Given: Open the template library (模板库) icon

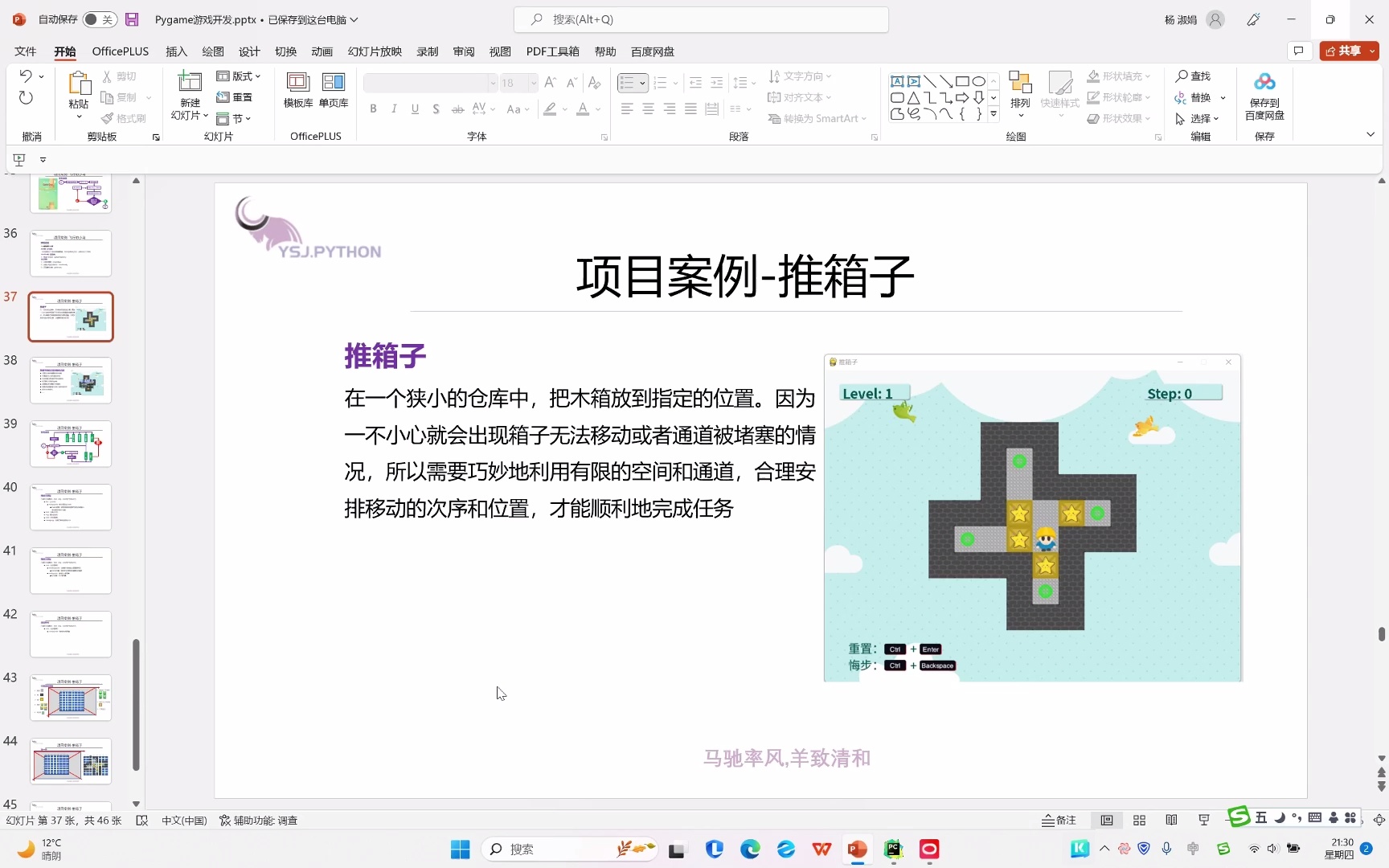Looking at the screenshot, I should [298, 82].
